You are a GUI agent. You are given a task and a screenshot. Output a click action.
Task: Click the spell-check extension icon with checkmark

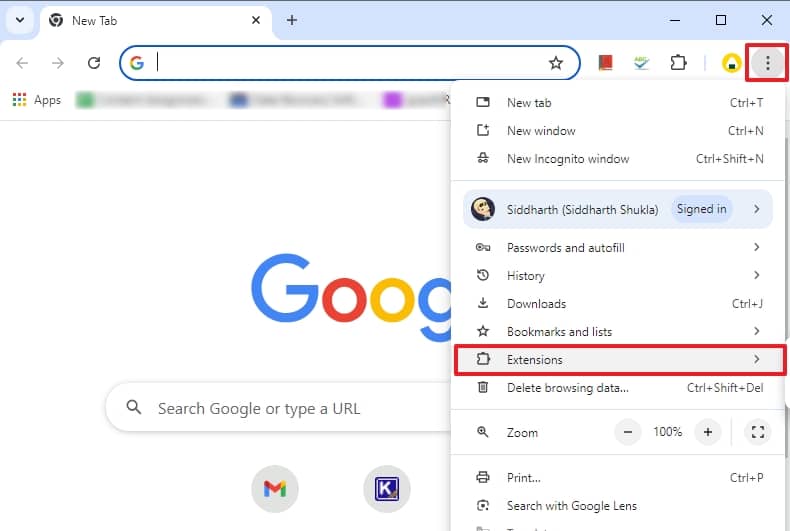point(641,63)
